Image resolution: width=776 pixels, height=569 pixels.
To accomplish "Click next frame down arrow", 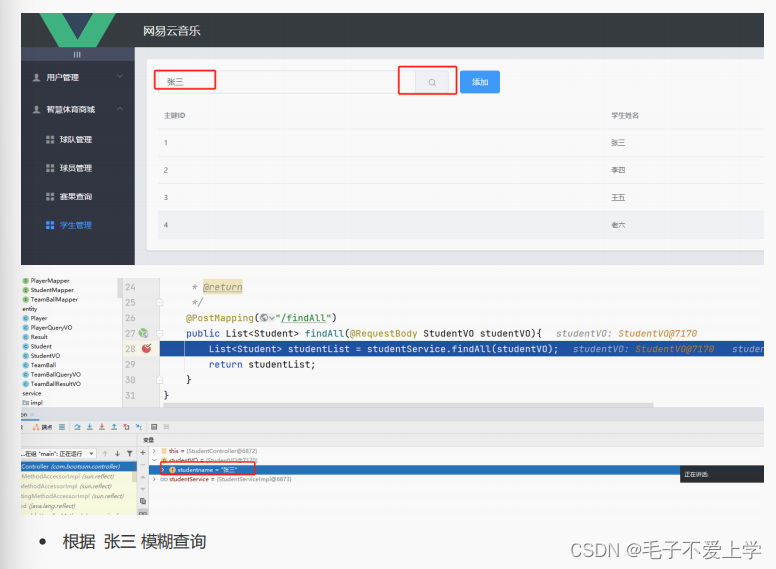I will 117,453.
